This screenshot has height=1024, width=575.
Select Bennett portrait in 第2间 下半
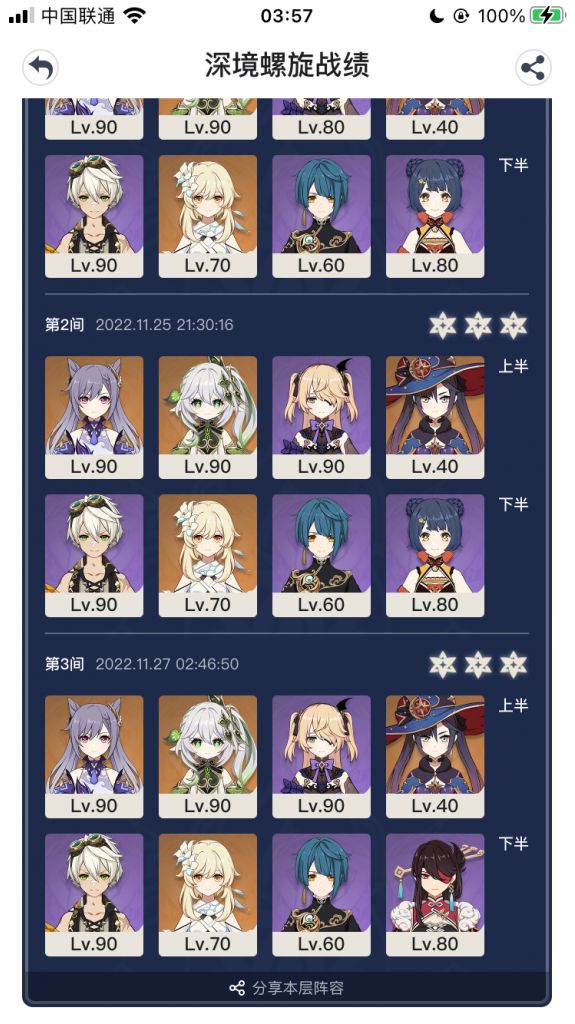point(94,556)
